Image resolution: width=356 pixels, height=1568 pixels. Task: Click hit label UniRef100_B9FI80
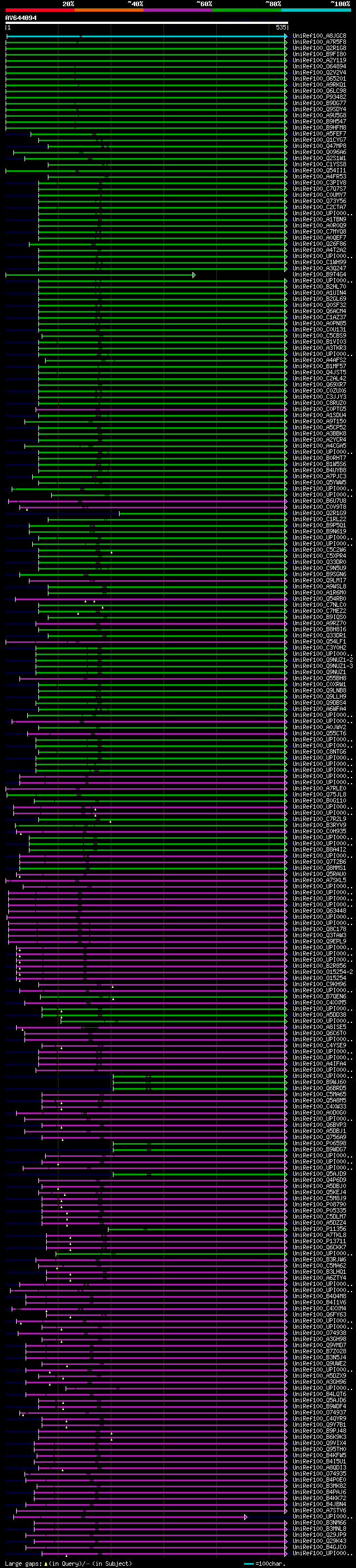319,54
